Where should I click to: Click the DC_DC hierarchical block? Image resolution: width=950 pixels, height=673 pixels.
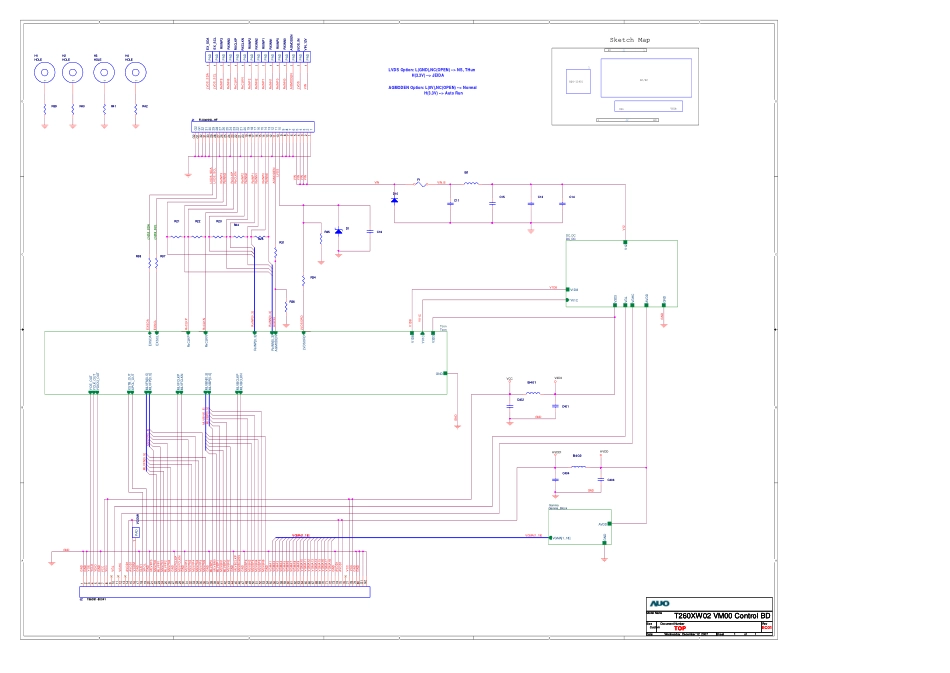click(620, 270)
